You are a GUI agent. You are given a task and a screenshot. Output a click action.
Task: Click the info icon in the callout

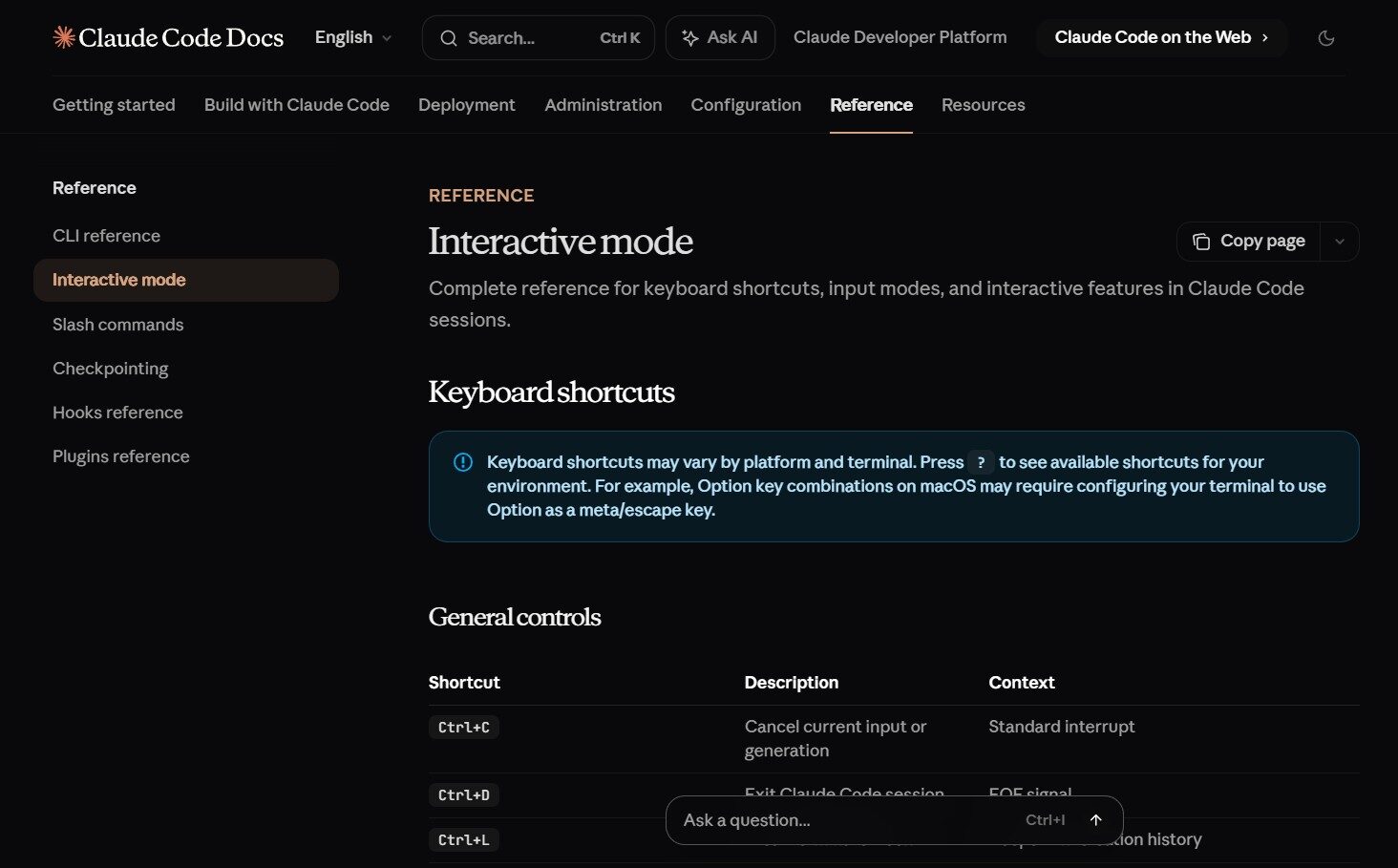coord(463,462)
